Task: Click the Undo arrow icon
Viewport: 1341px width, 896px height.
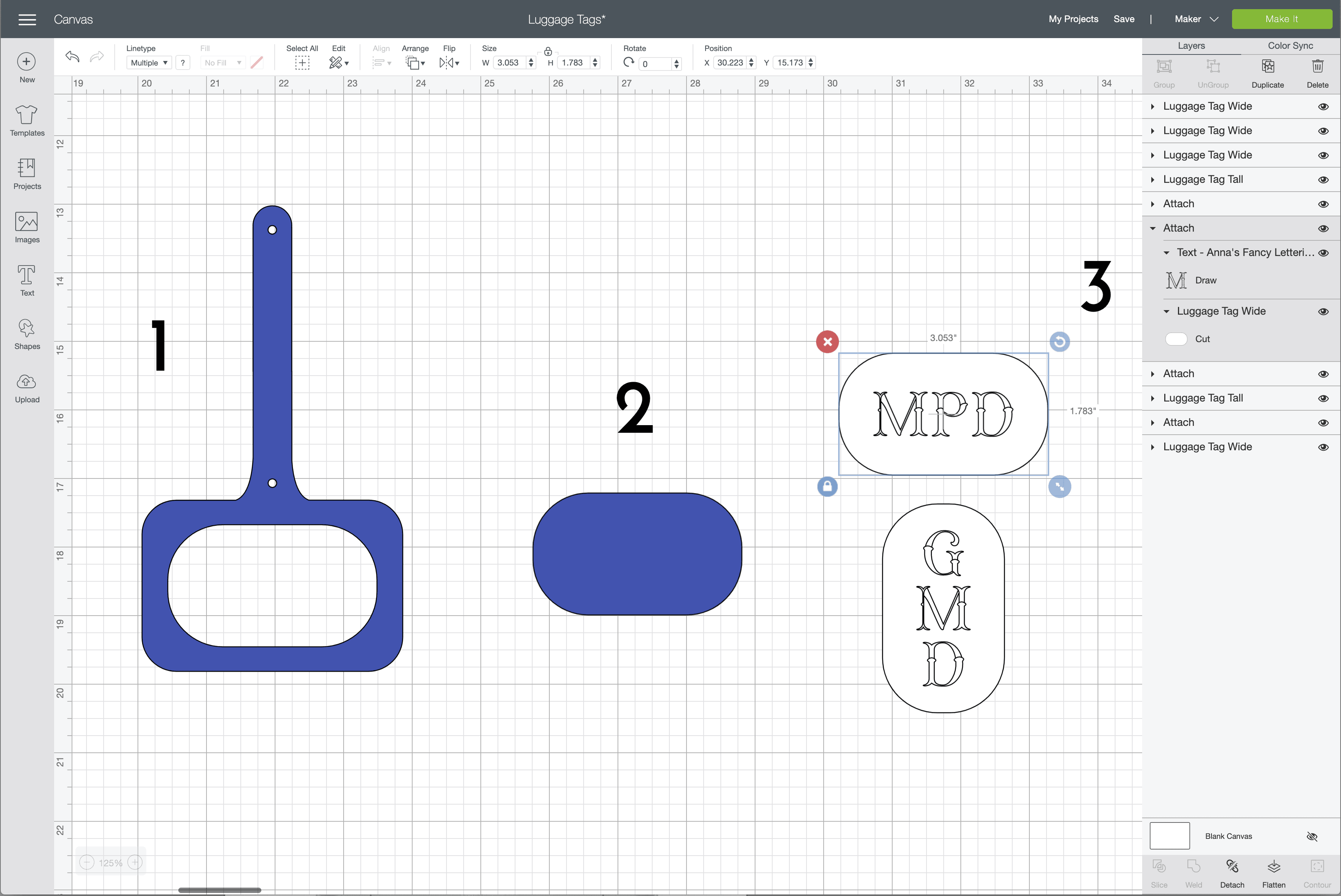Action: (72, 56)
